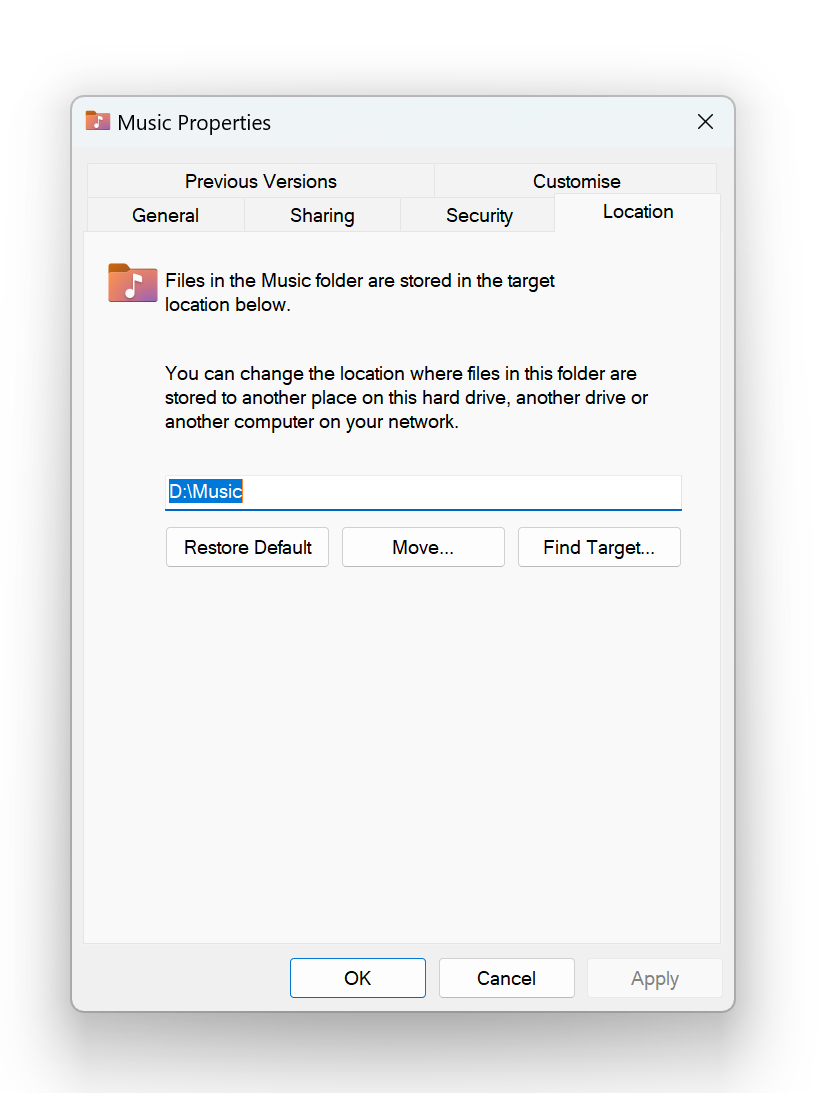This screenshot has height=1093, width=821.
Task: Click the Music Properties title text
Action: (194, 123)
